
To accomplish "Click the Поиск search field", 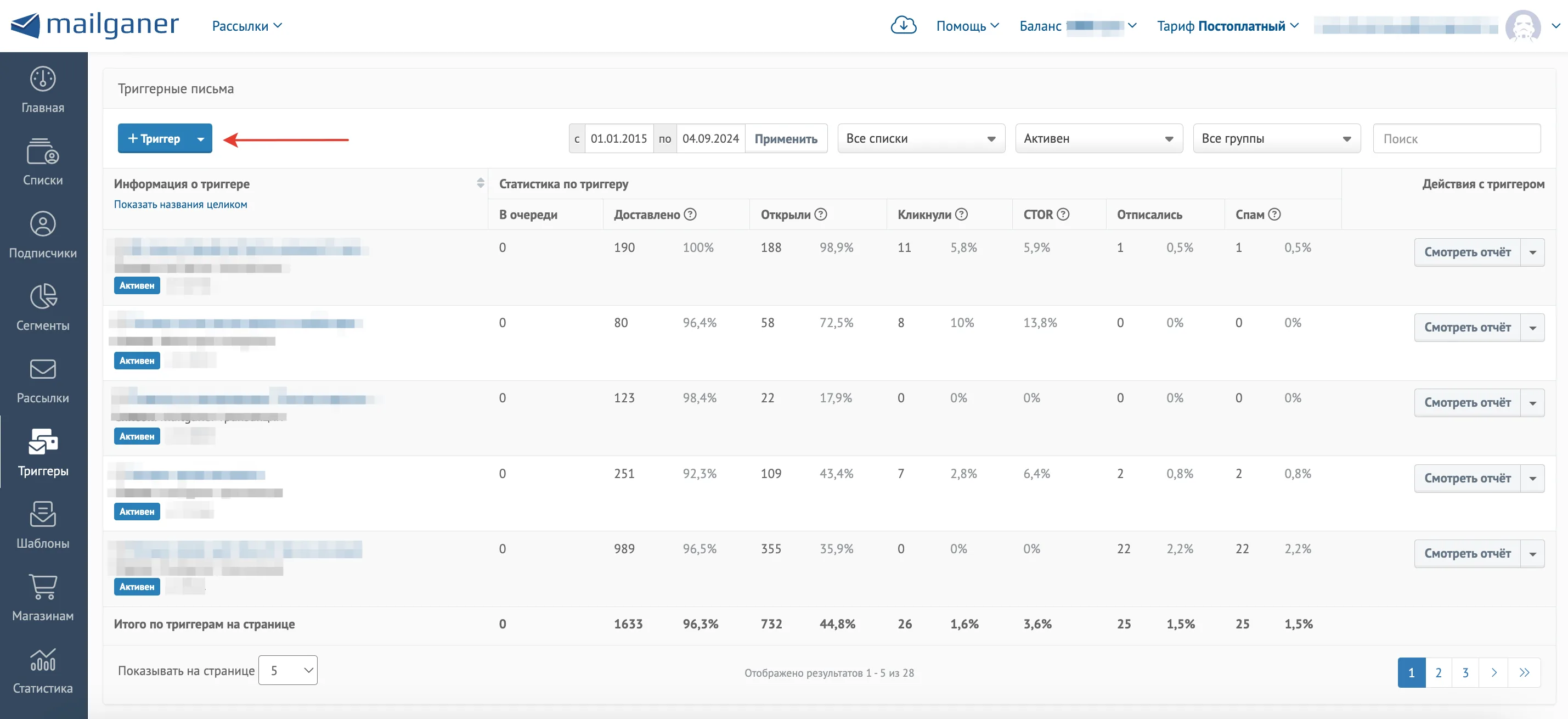I will pos(1457,139).
